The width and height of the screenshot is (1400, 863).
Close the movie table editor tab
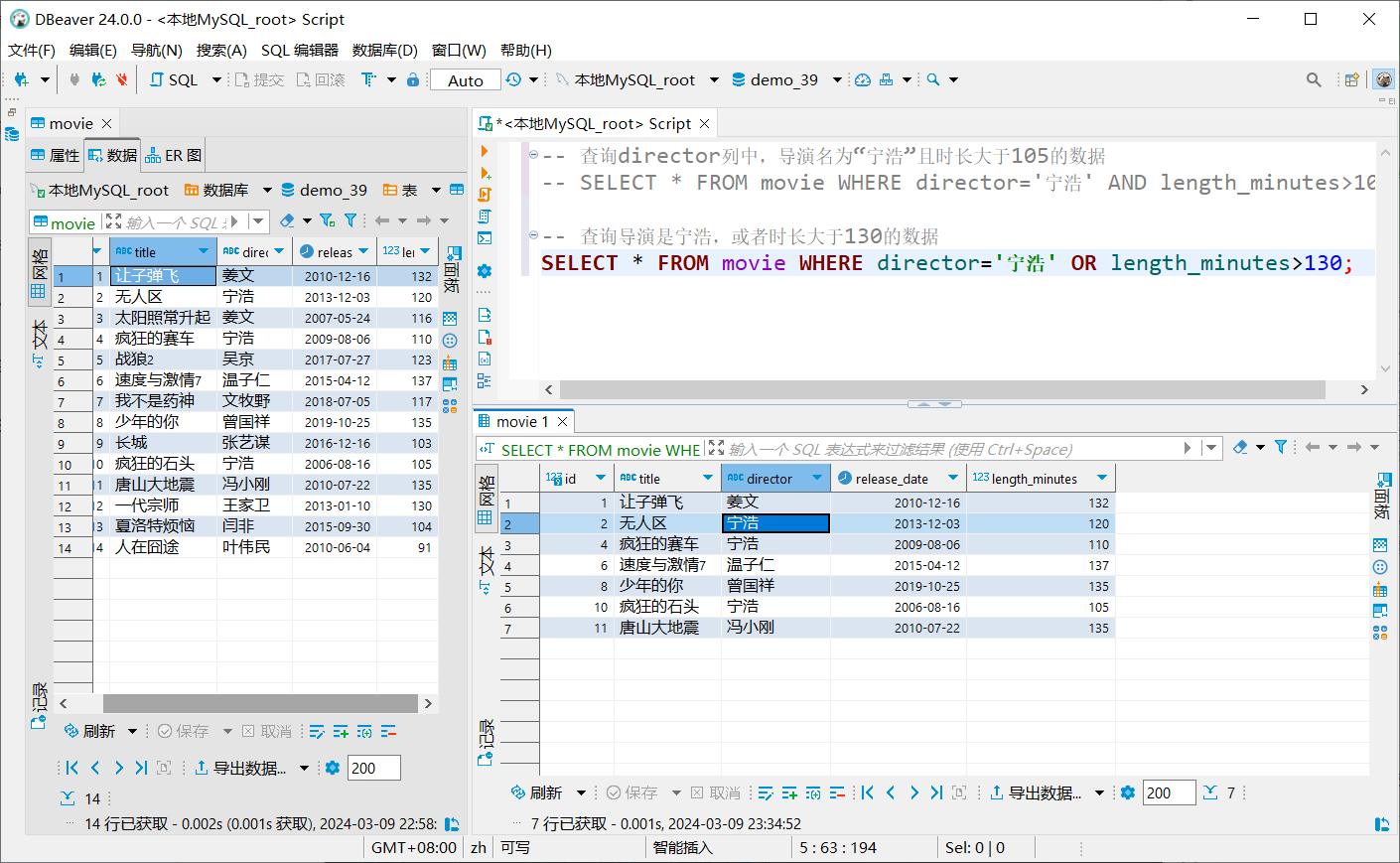[x=106, y=123]
